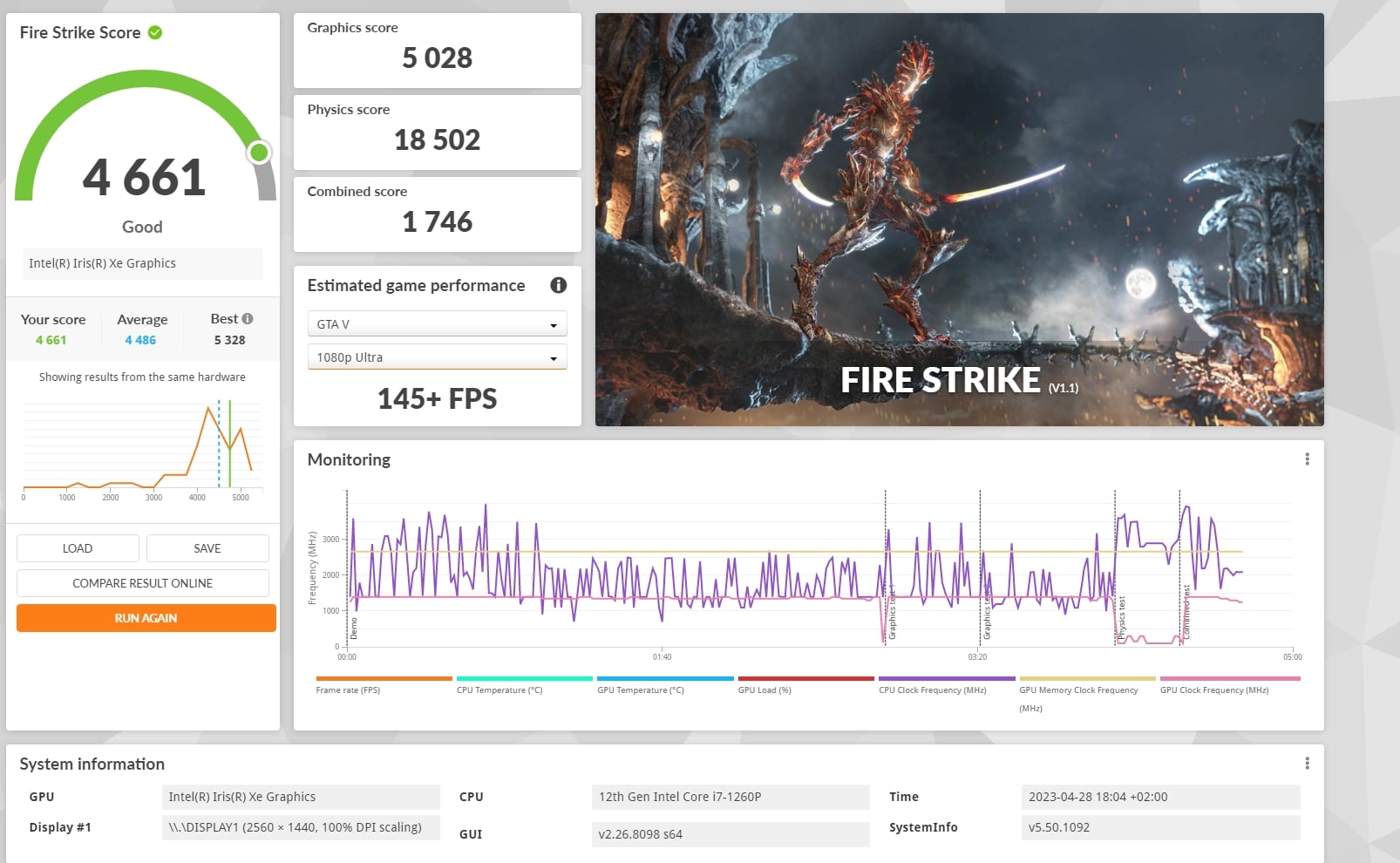Hide the CPU Clock Frequency series in legend

click(932, 690)
